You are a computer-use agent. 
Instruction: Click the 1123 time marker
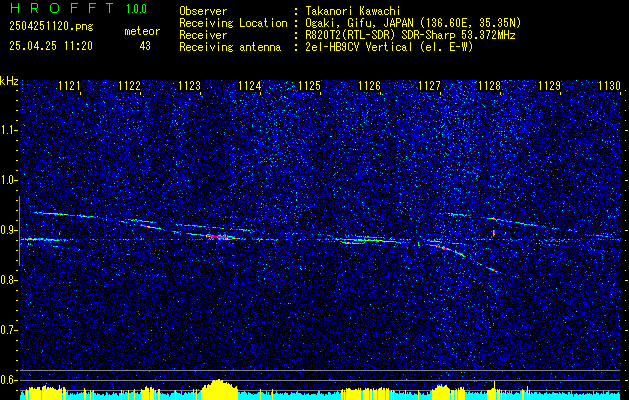[189, 86]
